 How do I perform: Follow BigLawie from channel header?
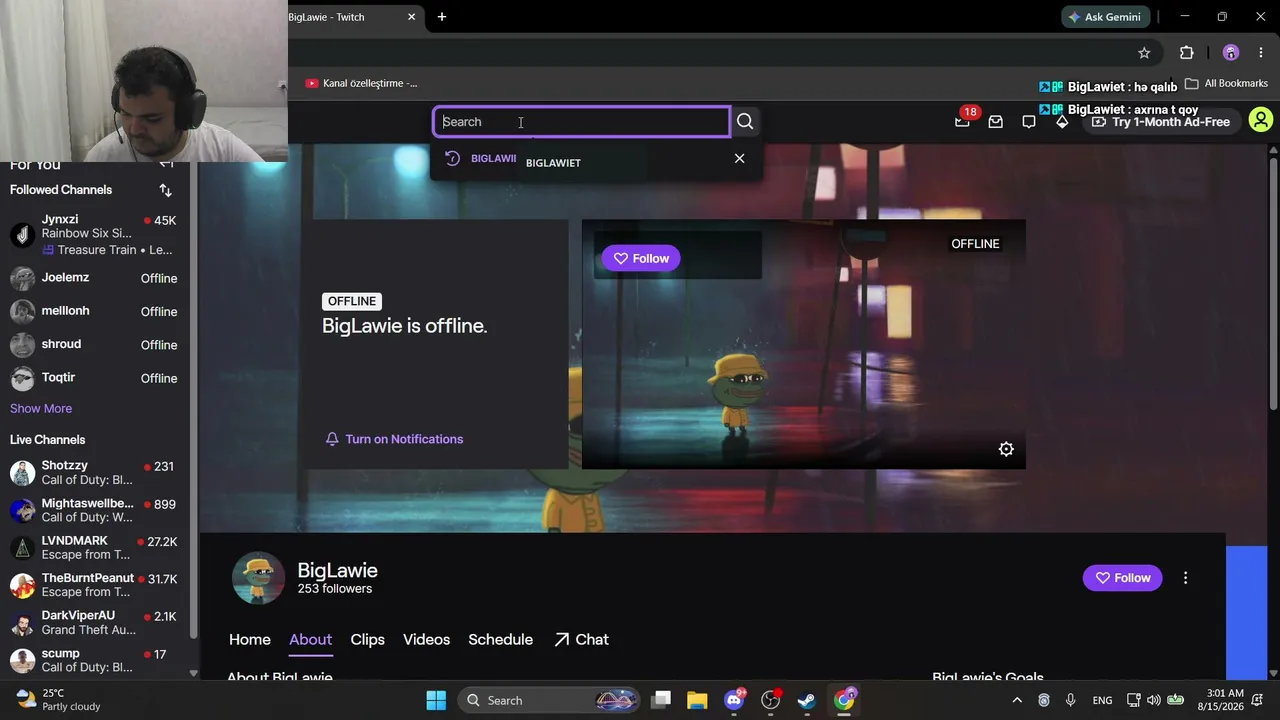point(1122,578)
